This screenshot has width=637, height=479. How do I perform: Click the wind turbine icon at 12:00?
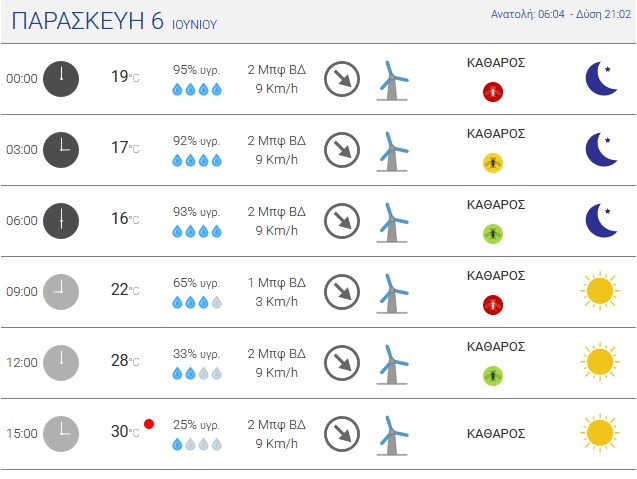(x=392, y=364)
